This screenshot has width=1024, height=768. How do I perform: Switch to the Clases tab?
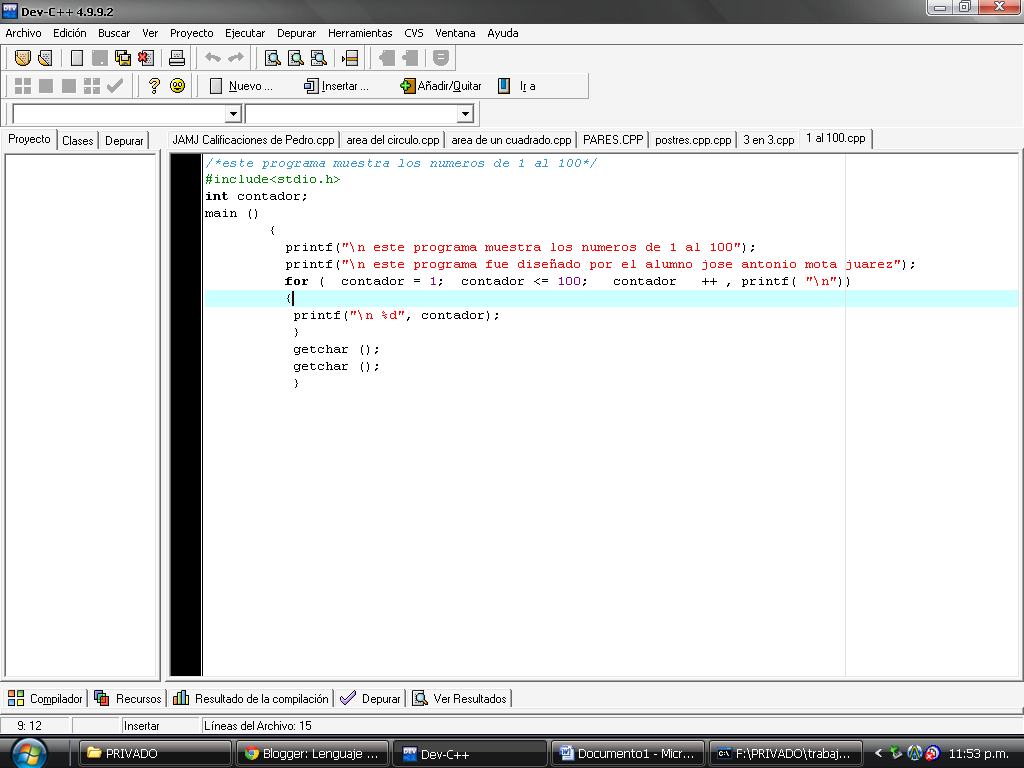point(77,140)
